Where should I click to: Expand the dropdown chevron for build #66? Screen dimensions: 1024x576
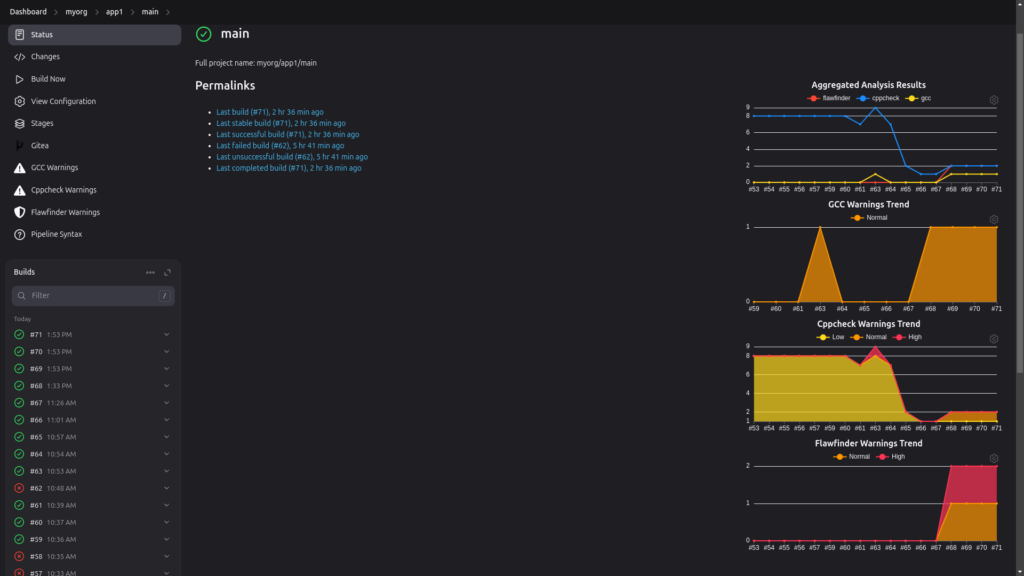167,420
